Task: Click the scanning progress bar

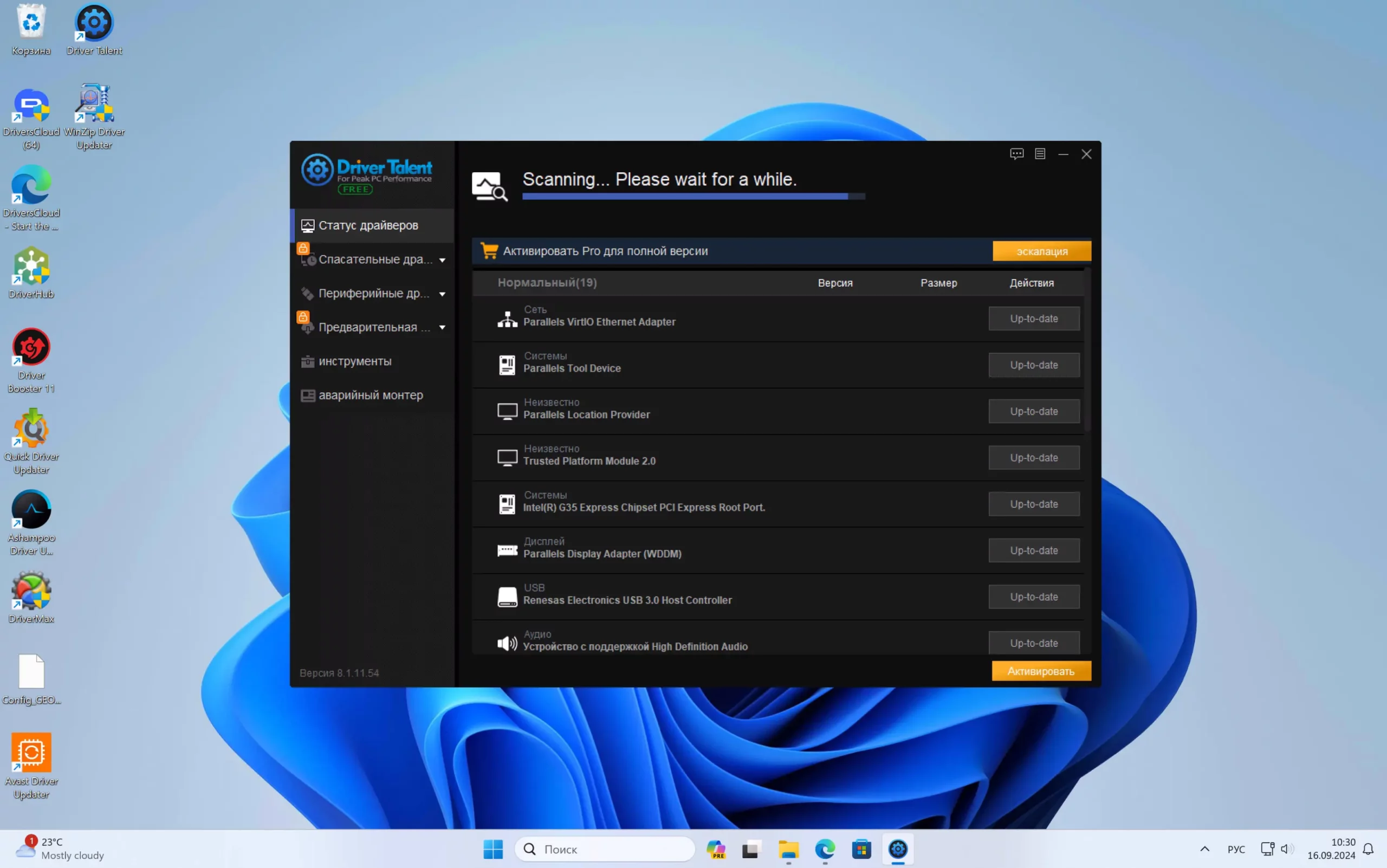Action: 693,196
